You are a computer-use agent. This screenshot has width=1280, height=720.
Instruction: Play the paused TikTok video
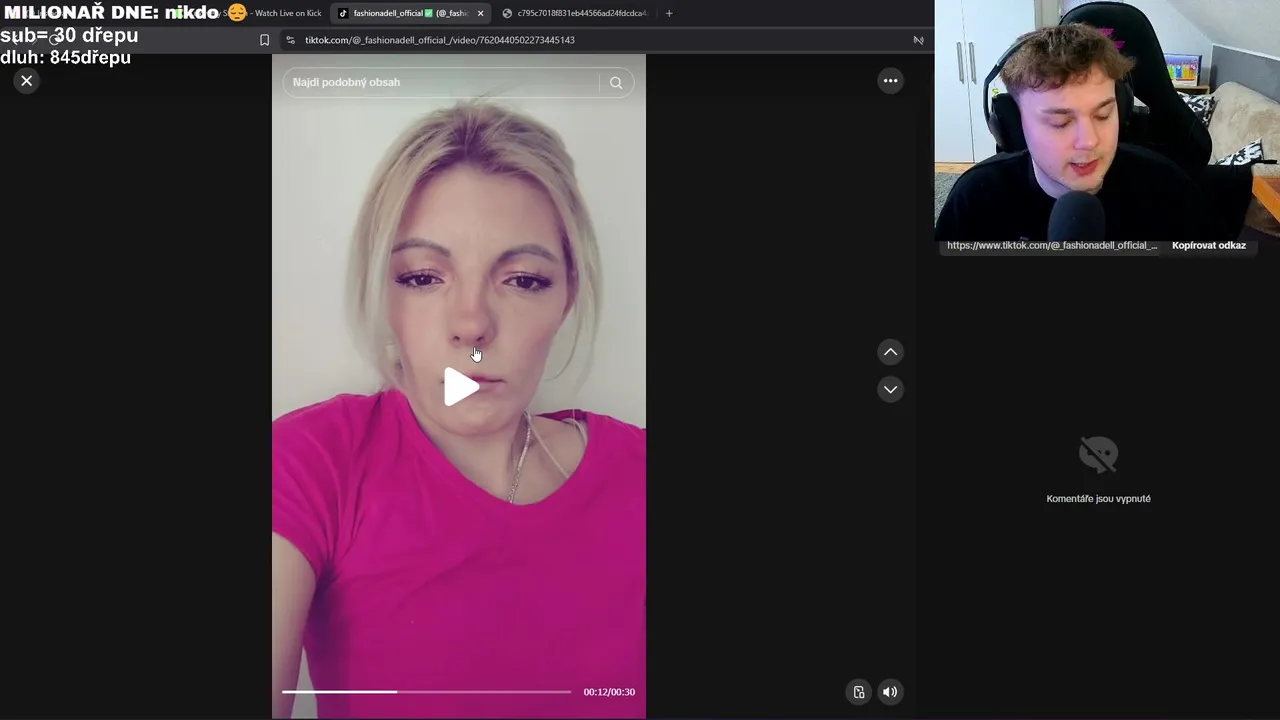pyautogui.click(x=460, y=387)
